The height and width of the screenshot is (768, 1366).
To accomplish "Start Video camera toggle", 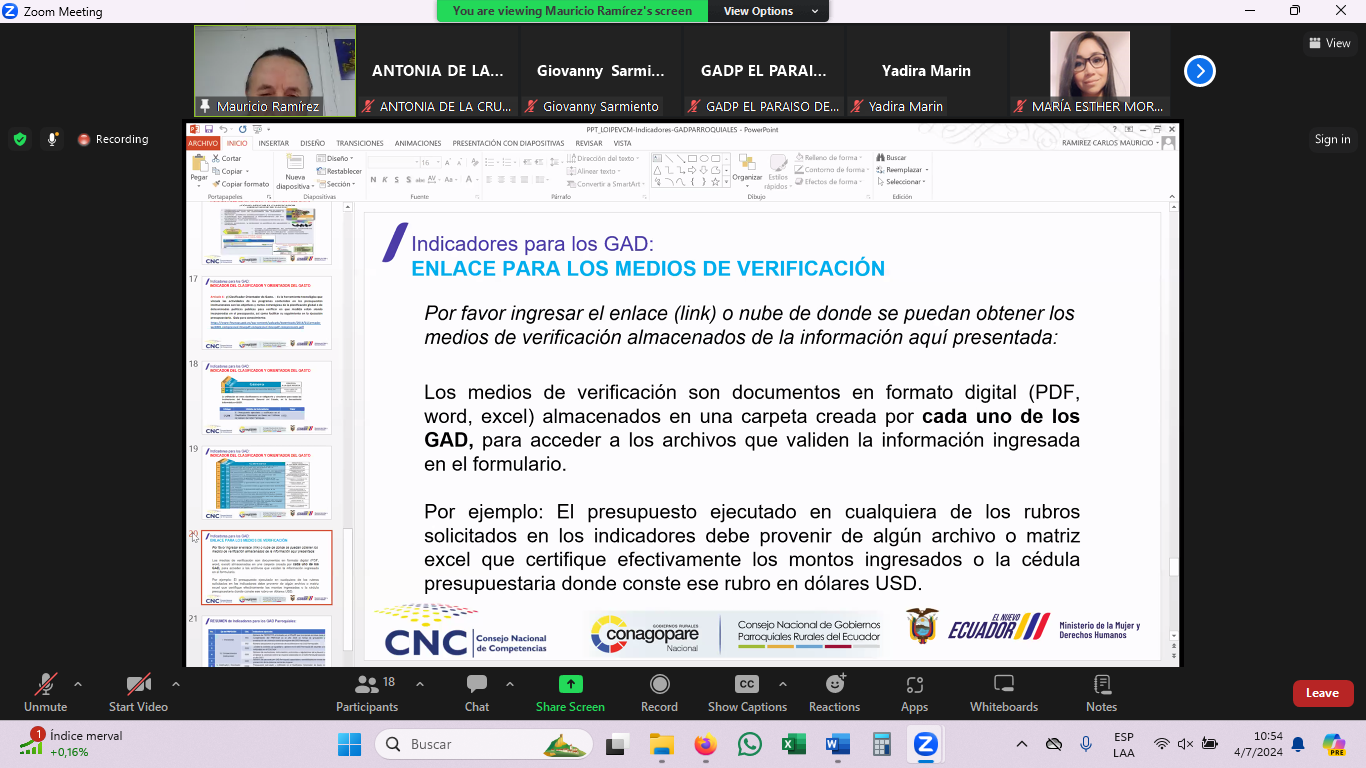I will [x=137, y=692].
